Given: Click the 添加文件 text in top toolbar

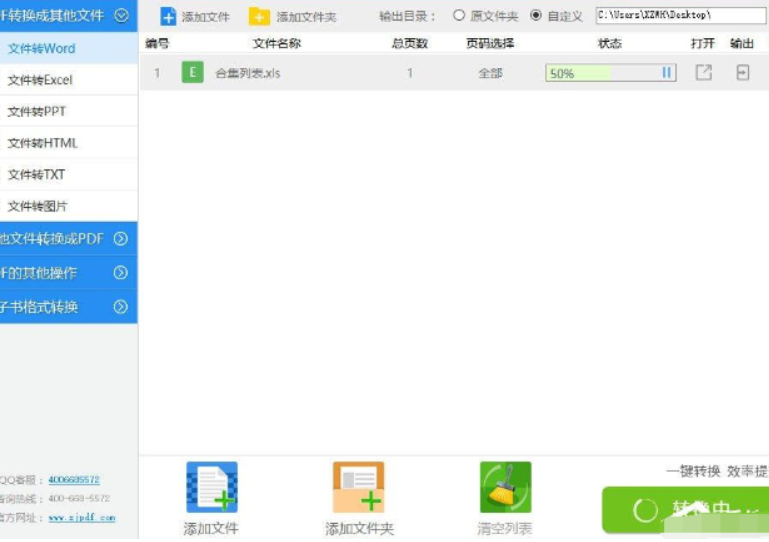Looking at the screenshot, I should [x=205, y=17].
